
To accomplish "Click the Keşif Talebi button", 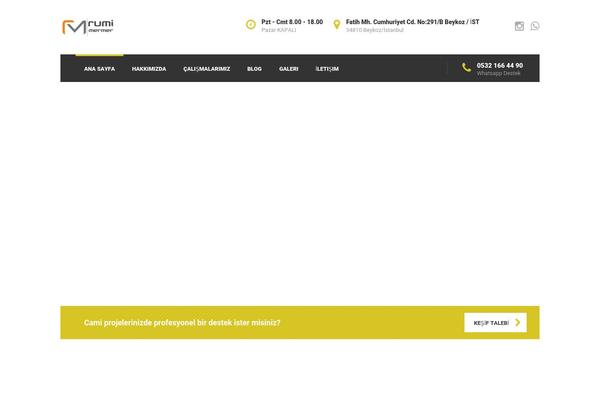I will tap(495, 323).
